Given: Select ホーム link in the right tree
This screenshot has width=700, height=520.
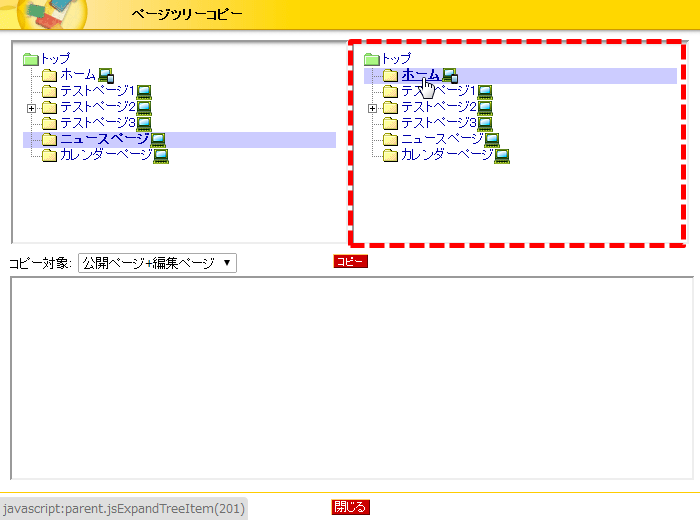Looking at the screenshot, I should coord(421,75).
